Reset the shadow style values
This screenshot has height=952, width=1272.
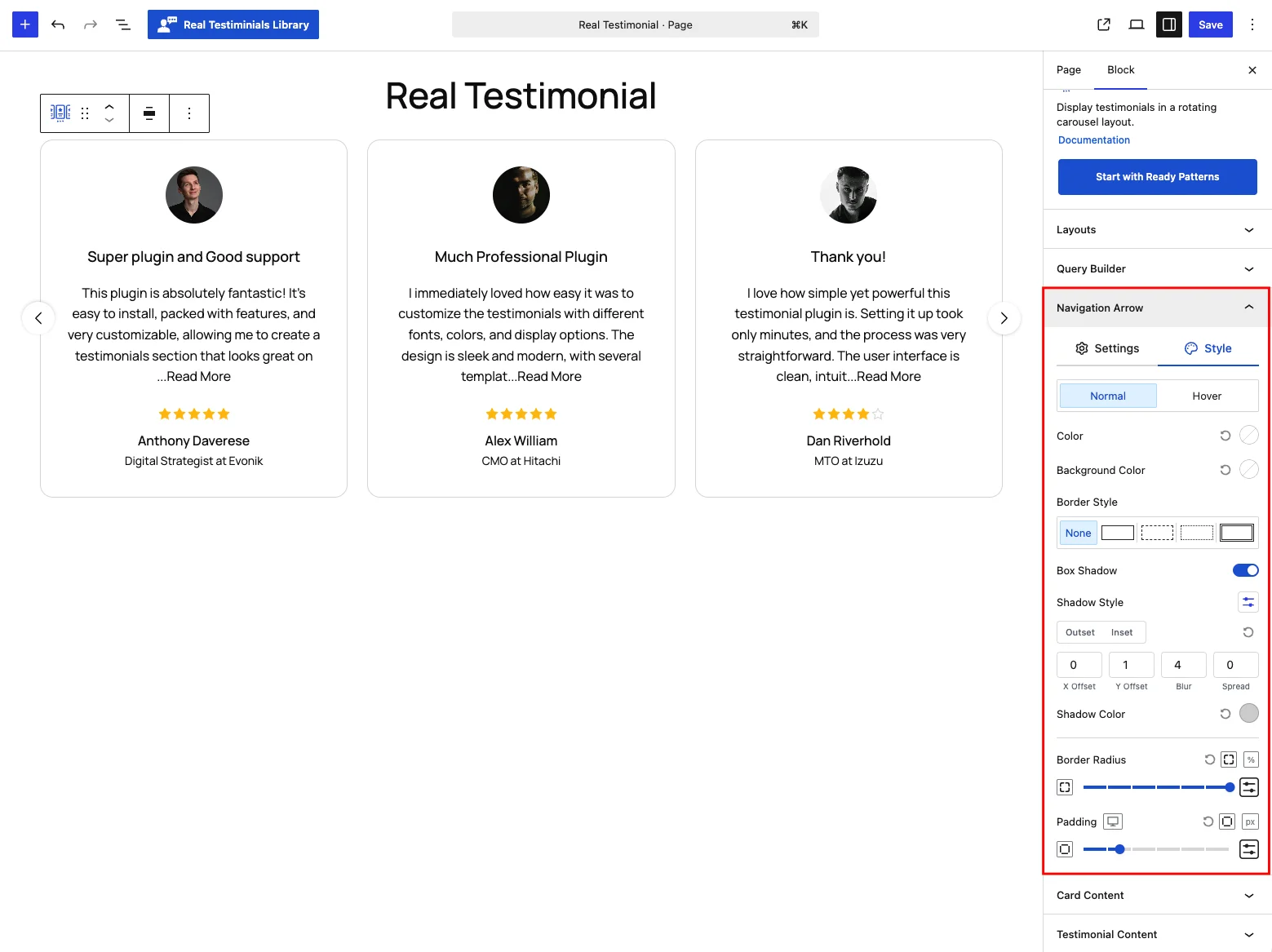(x=1248, y=632)
